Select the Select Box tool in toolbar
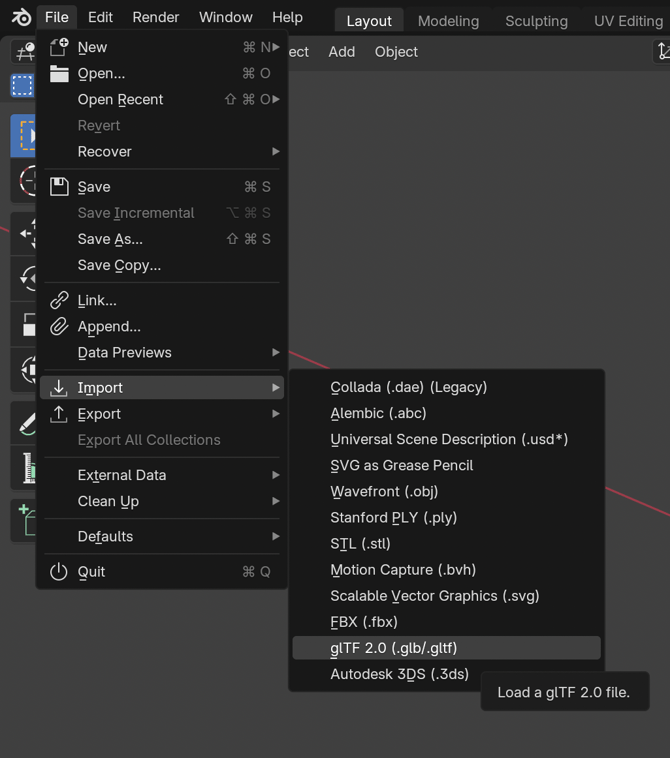 [x=24, y=136]
